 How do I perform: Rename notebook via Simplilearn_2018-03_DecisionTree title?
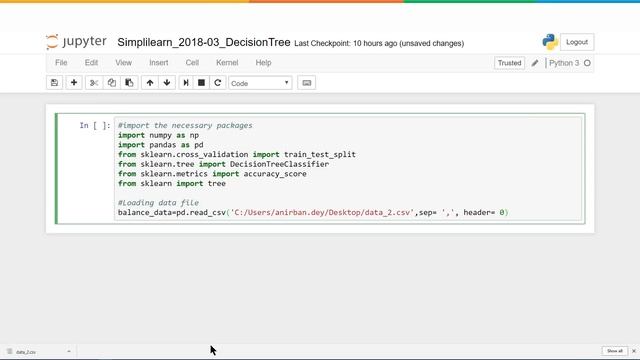204,42
